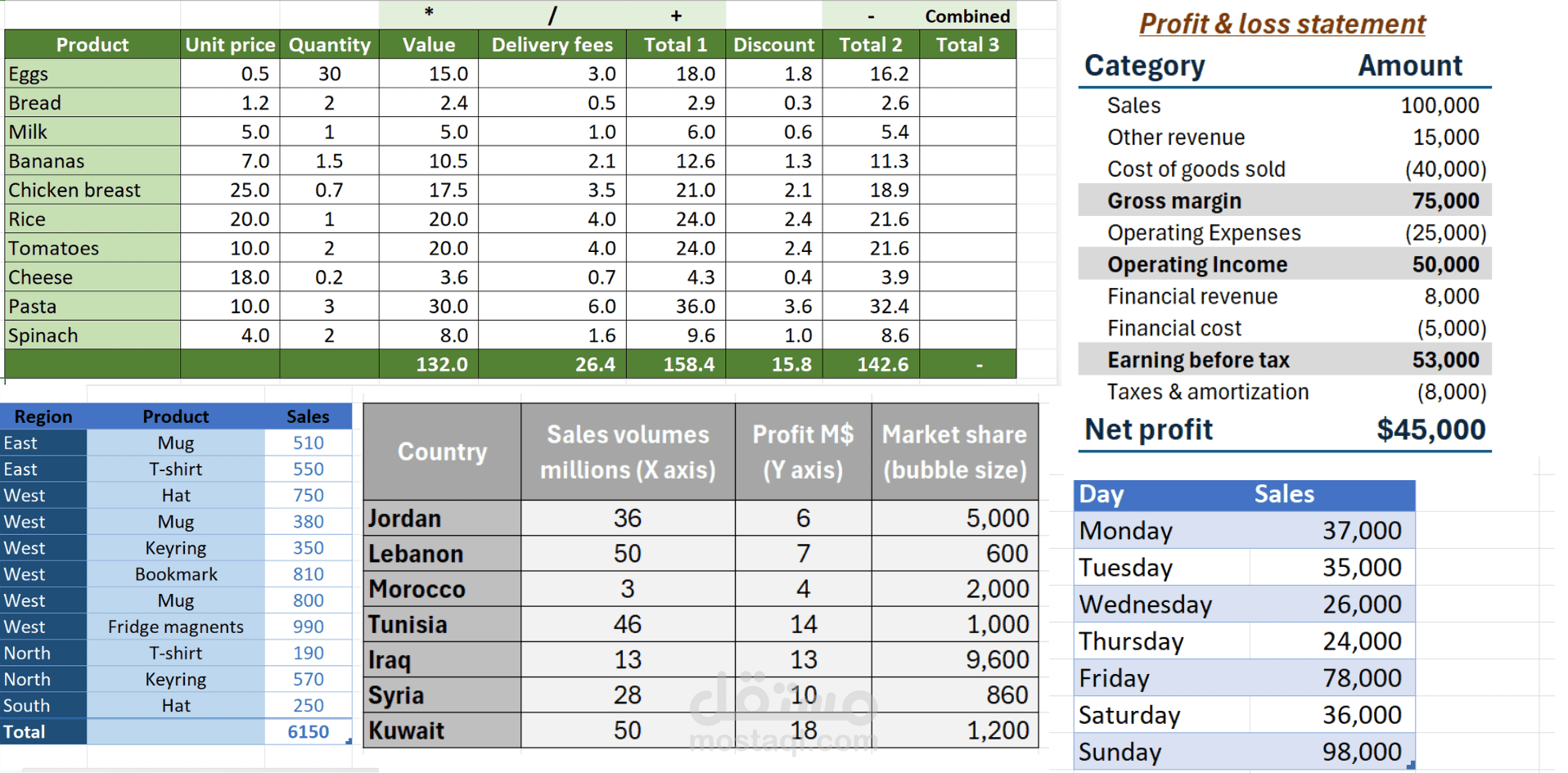
Task: Select the sales value 190
Action: click(x=309, y=653)
